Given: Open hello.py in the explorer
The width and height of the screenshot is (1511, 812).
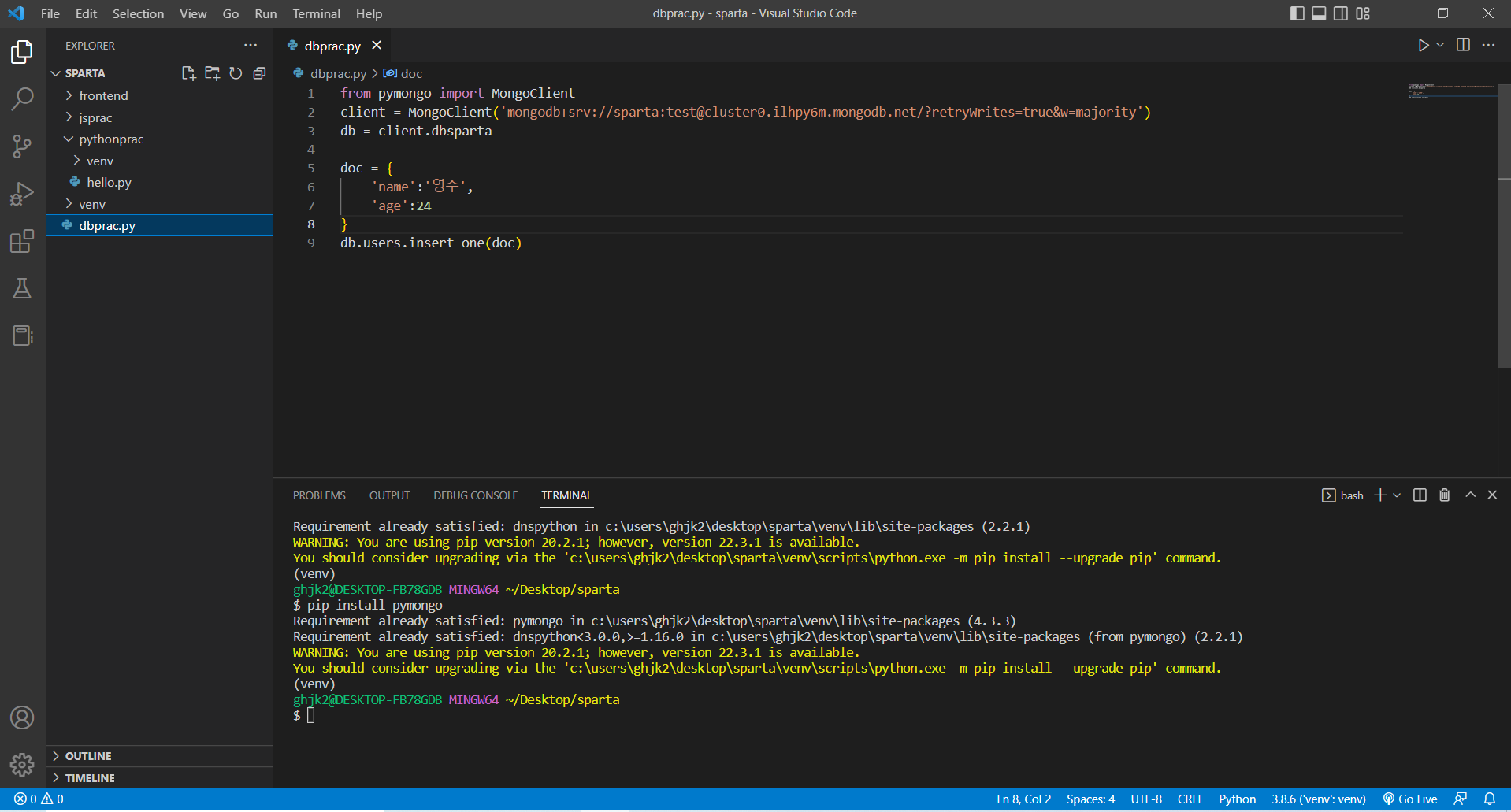Looking at the screenshot, I should tap(160, 182).
